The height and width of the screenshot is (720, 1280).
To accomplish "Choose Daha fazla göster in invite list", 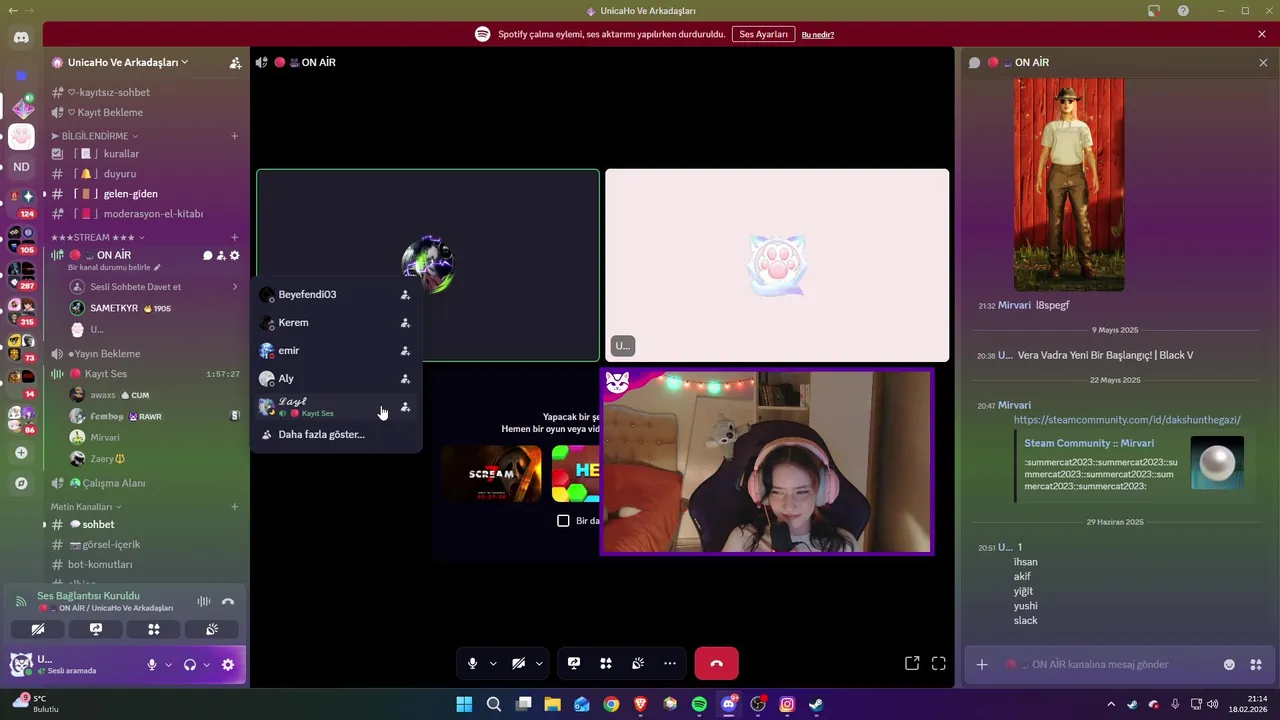I will coord(336,435).
